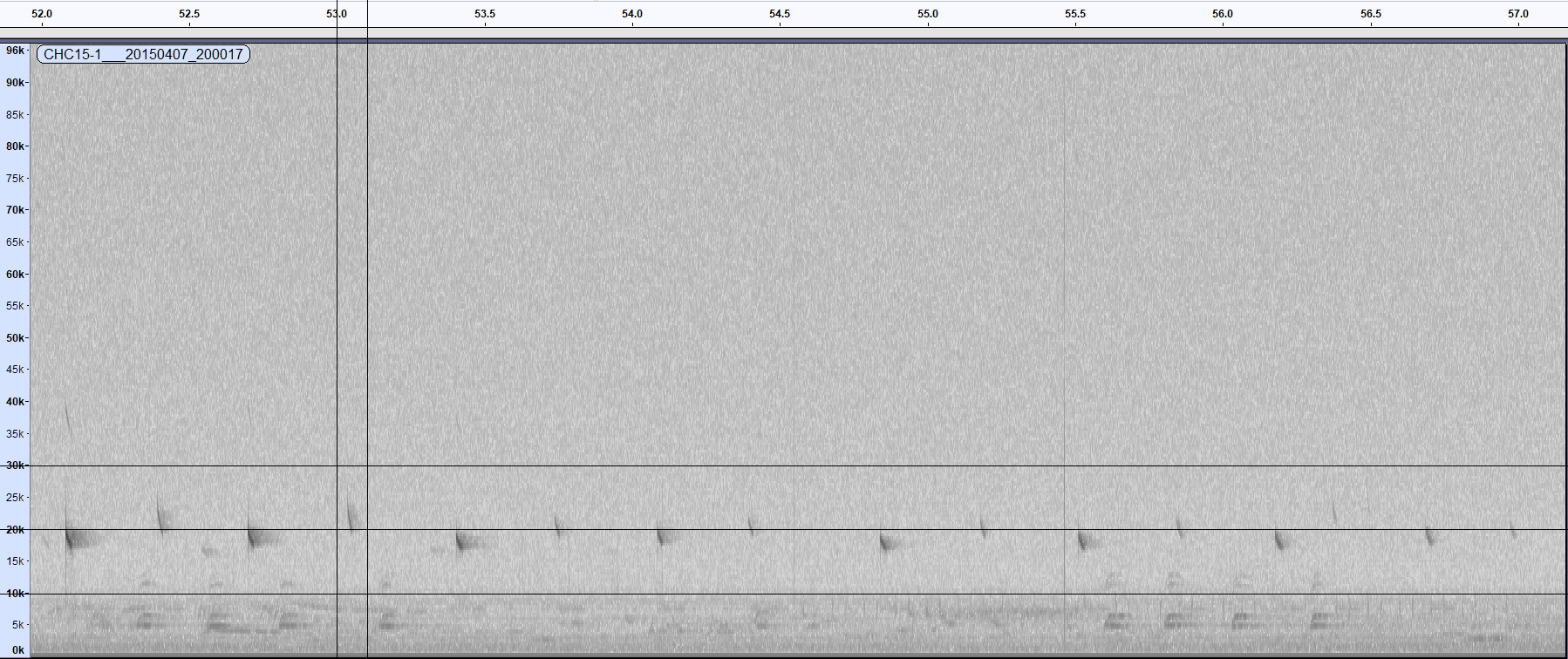
Task: Click the 53.5 tick on time ruler
Action: click(485, 14)
